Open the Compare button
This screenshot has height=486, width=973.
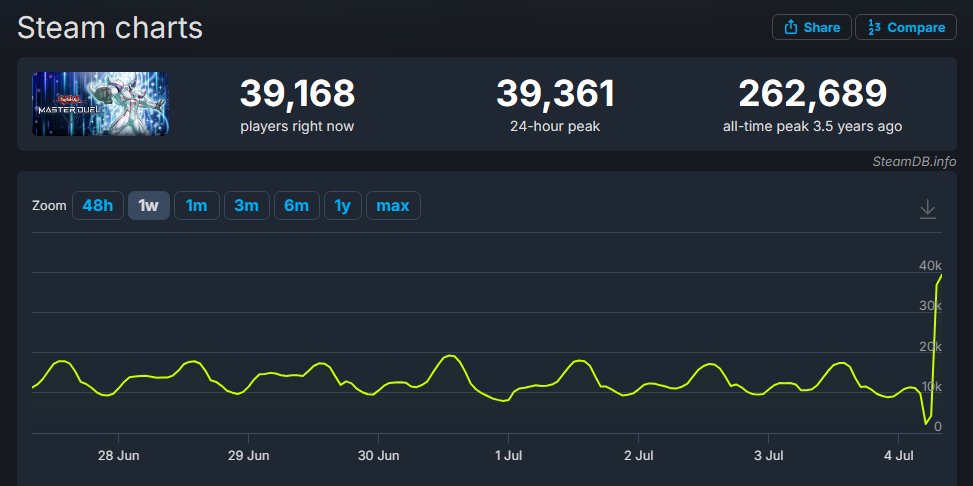pos(906,27)
